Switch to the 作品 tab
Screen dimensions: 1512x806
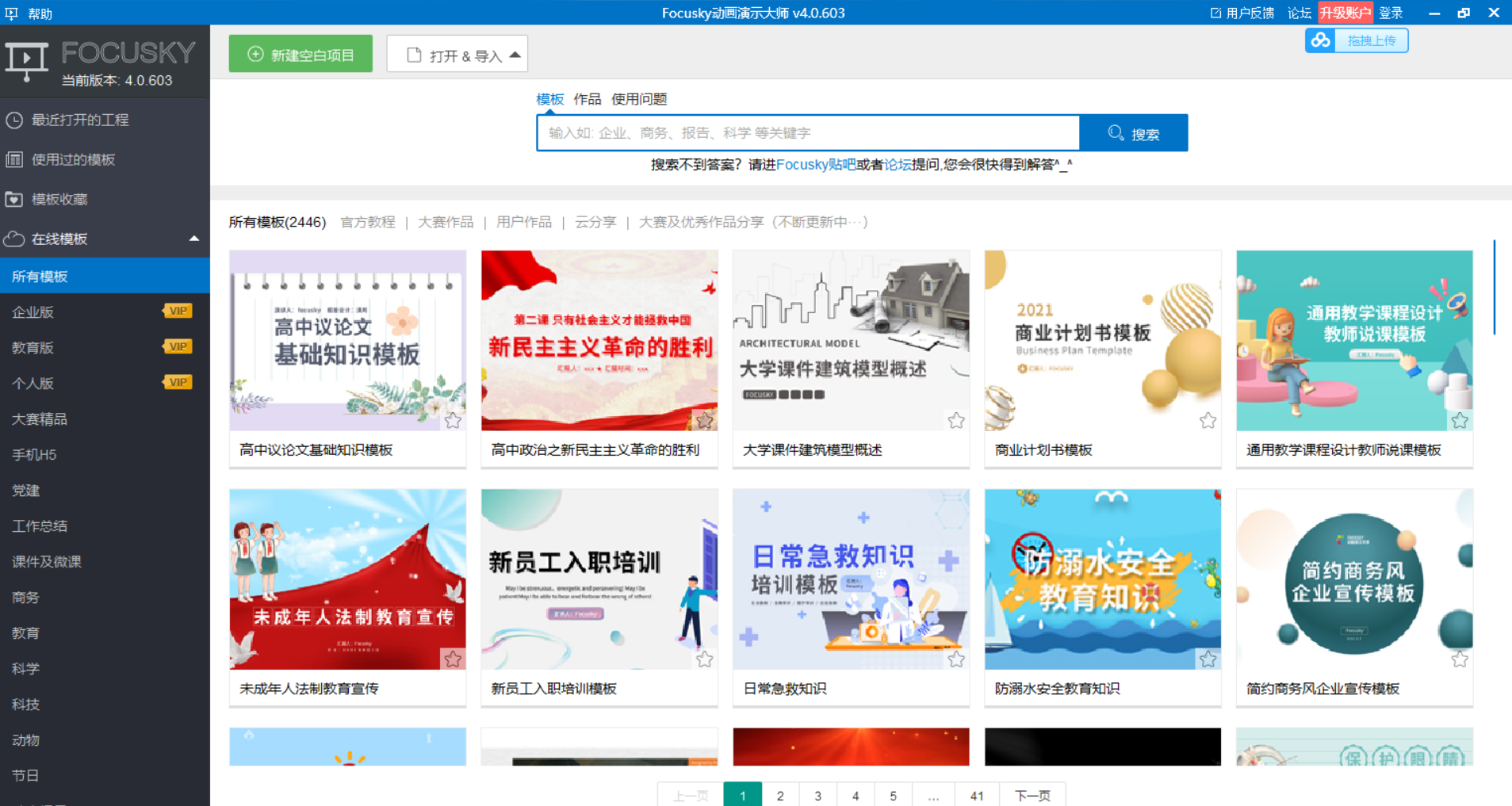coord(586,99)
